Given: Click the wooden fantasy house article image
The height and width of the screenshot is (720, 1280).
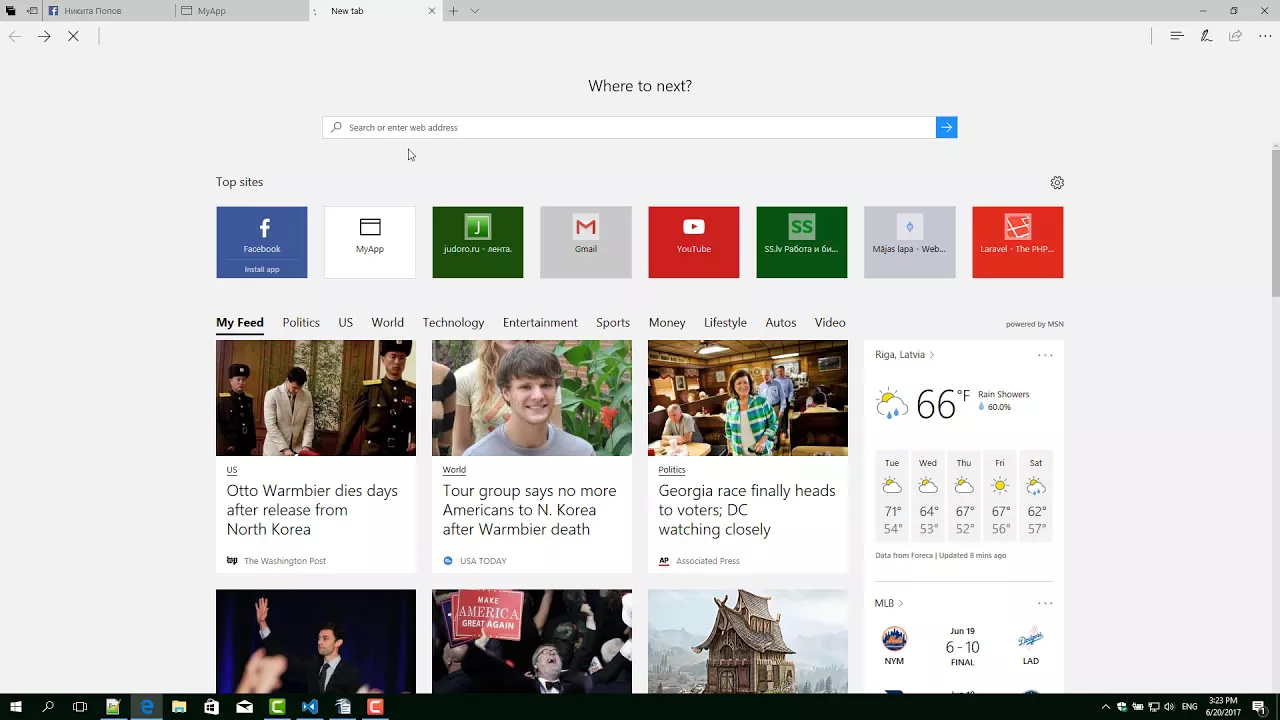Looking at the screenshot, I should point(748,641).
